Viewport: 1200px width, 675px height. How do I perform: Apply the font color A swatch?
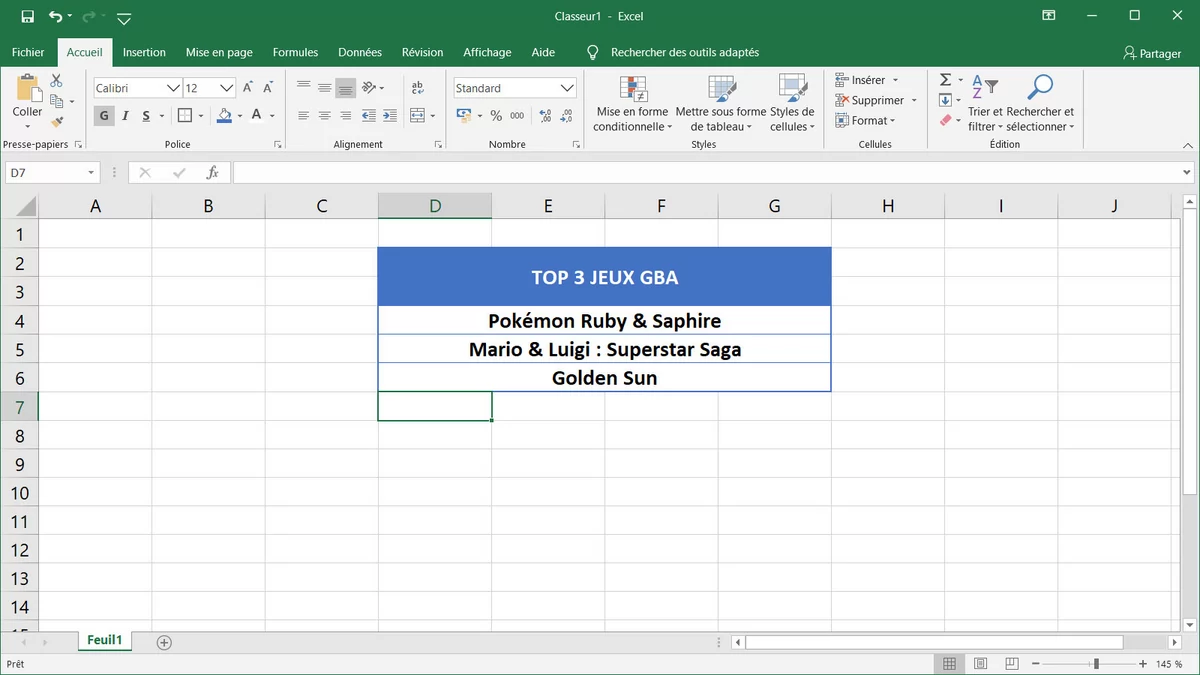[257, 116]
